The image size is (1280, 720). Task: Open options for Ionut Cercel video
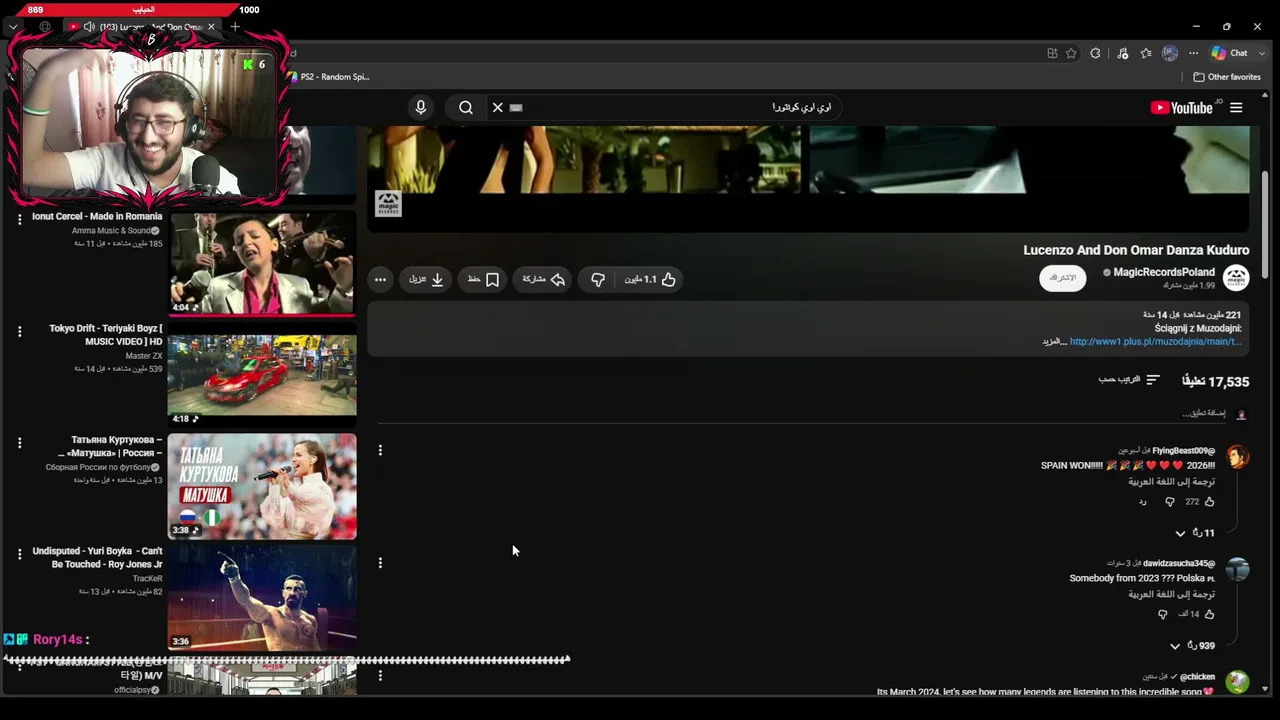[19, 219]
